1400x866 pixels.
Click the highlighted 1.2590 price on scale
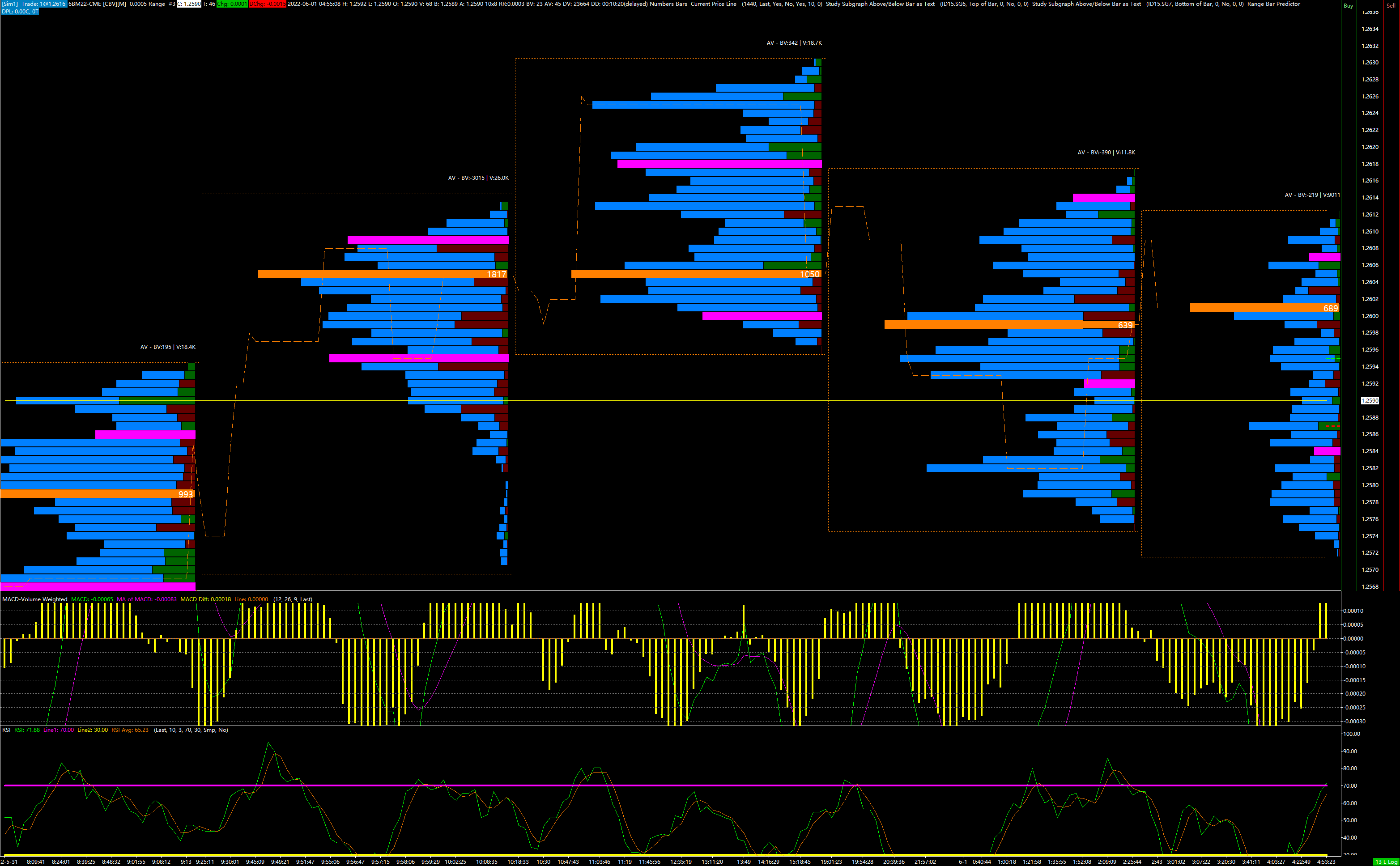pos(1370,400)
